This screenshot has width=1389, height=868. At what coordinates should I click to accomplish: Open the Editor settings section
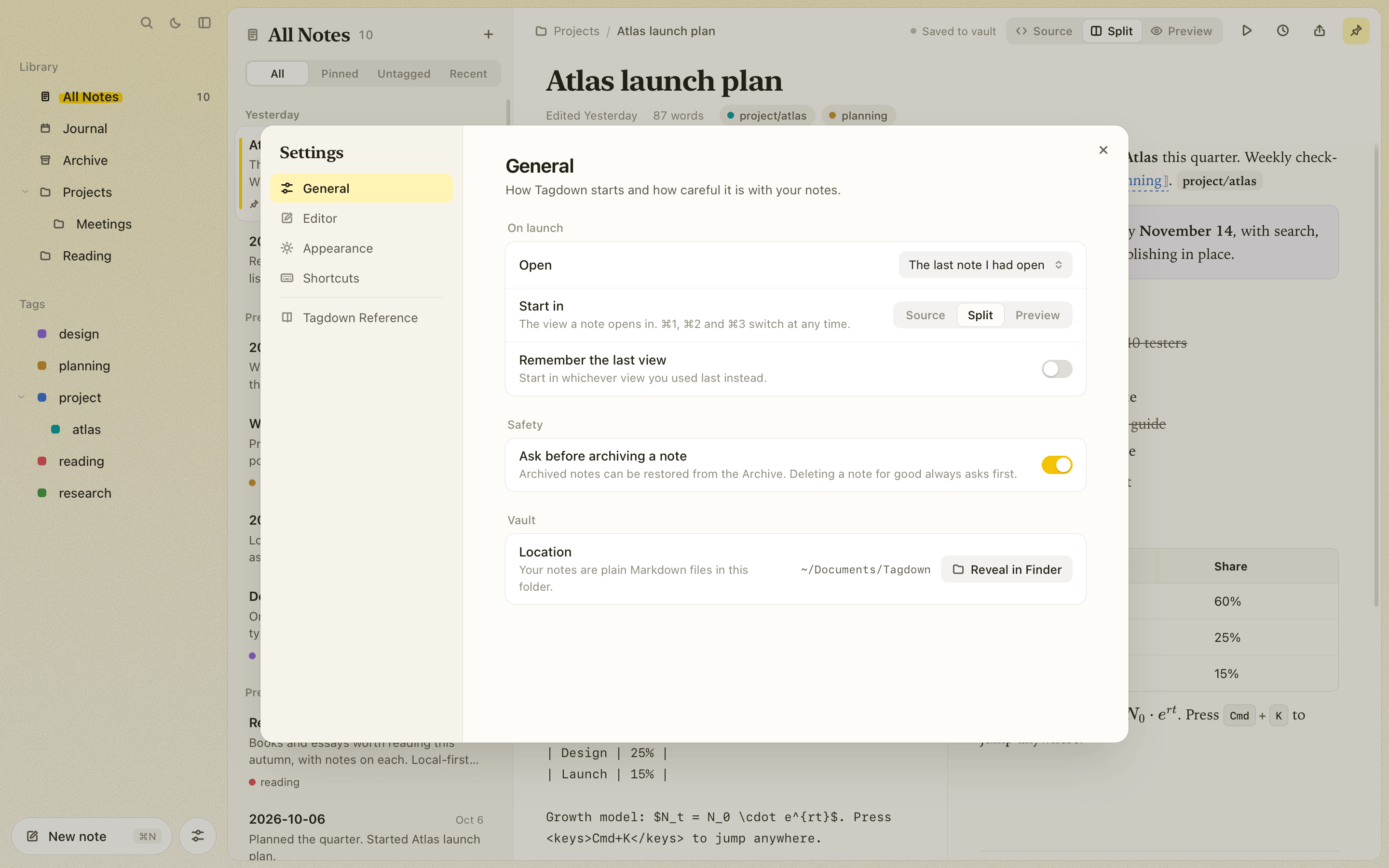click(x=361, y=218)
